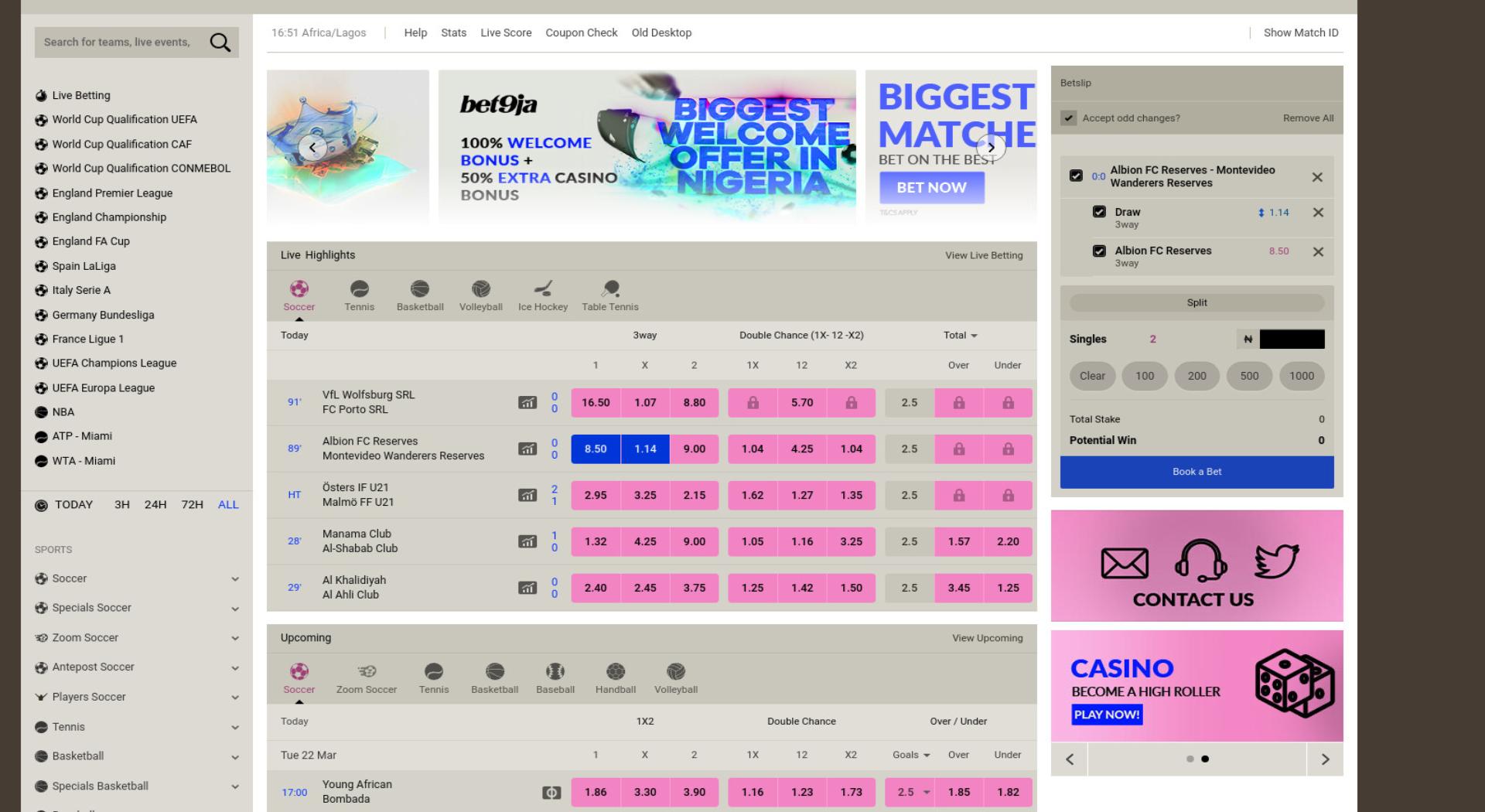Add 500 stake quick amount
The image size is (1485, 812).
(1249, 376)
